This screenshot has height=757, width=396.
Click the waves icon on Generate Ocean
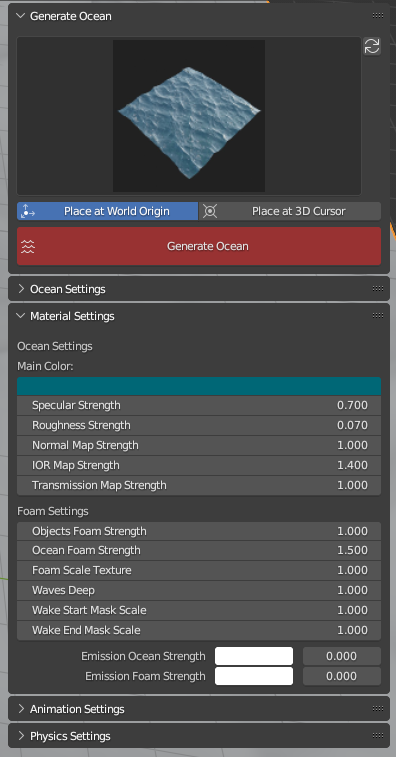coord(28,246)
